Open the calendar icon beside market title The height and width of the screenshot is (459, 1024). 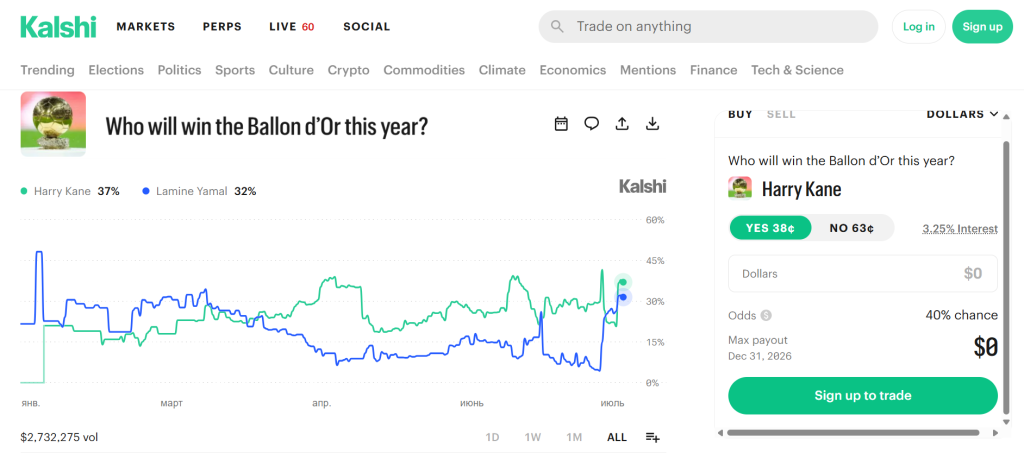[561, 123]
